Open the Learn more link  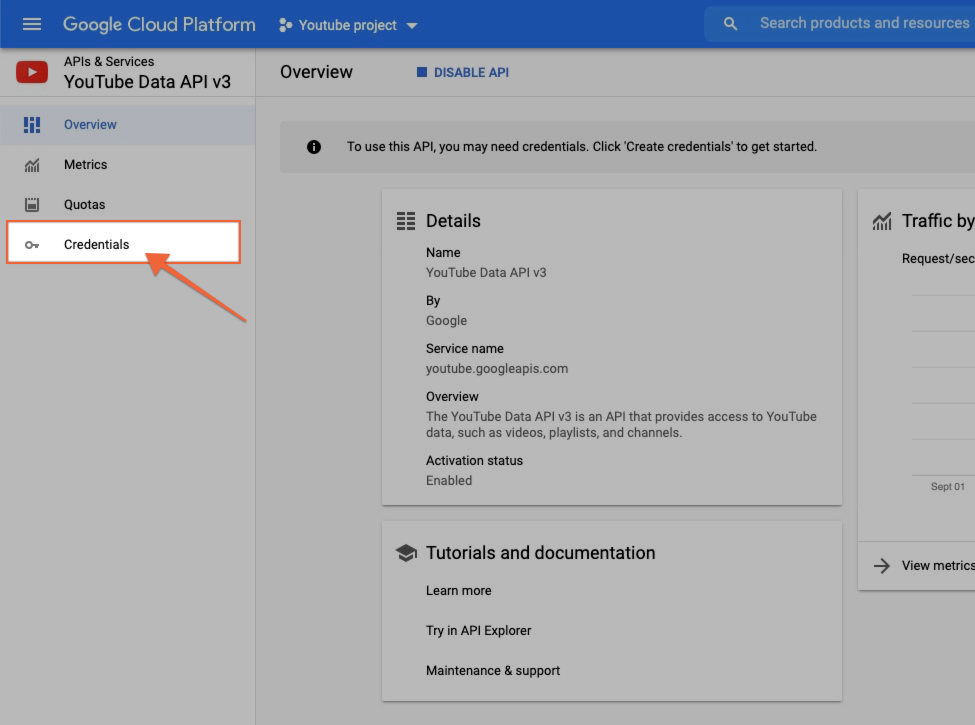click(459, 591)
